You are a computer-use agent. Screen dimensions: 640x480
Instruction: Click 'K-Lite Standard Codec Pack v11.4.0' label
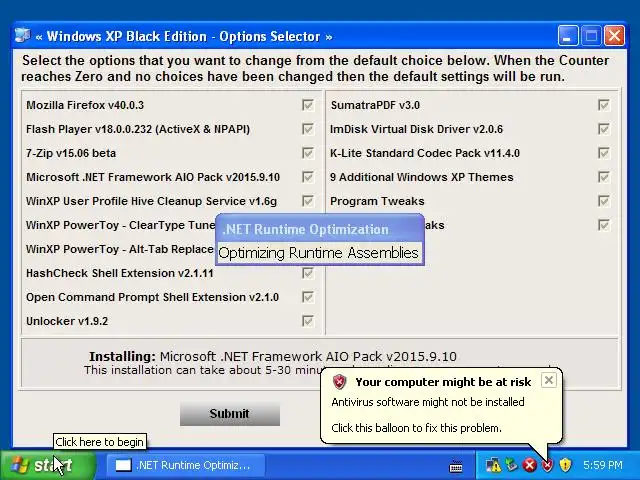425,153
